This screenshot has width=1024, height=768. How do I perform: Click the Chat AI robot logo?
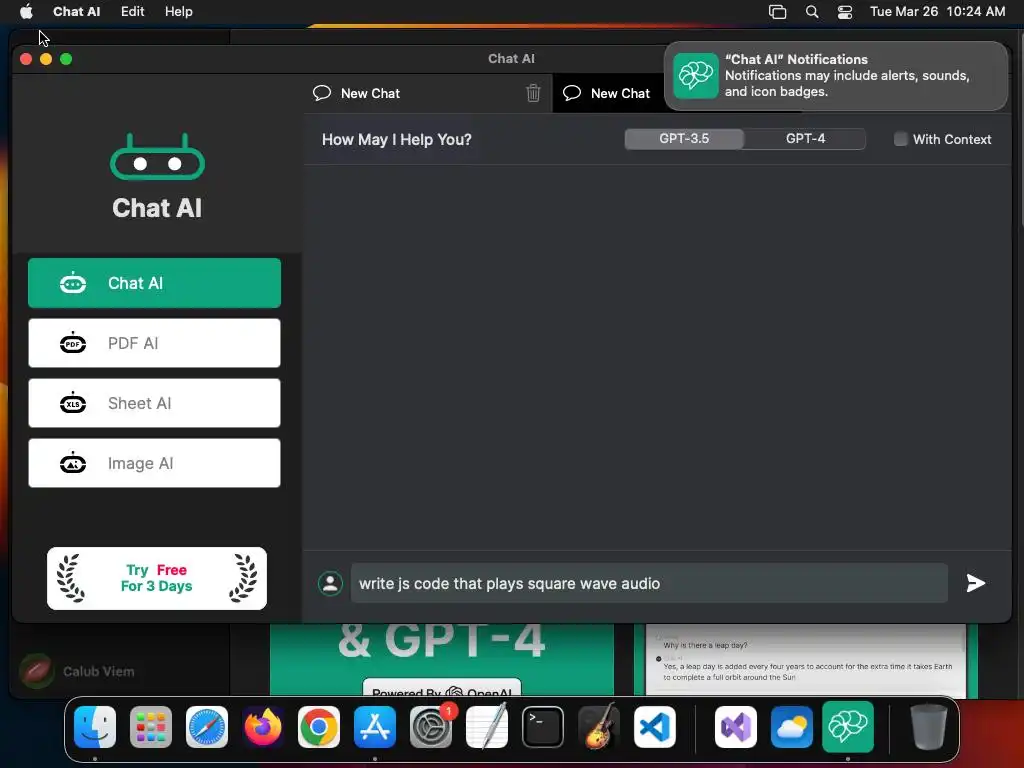[157, 157]
